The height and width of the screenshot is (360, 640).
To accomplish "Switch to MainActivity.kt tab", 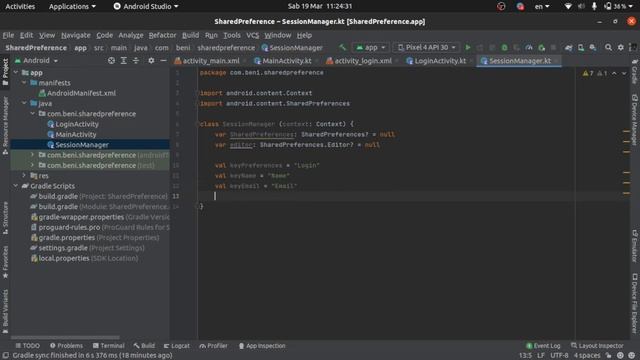I will click(282, 61).
